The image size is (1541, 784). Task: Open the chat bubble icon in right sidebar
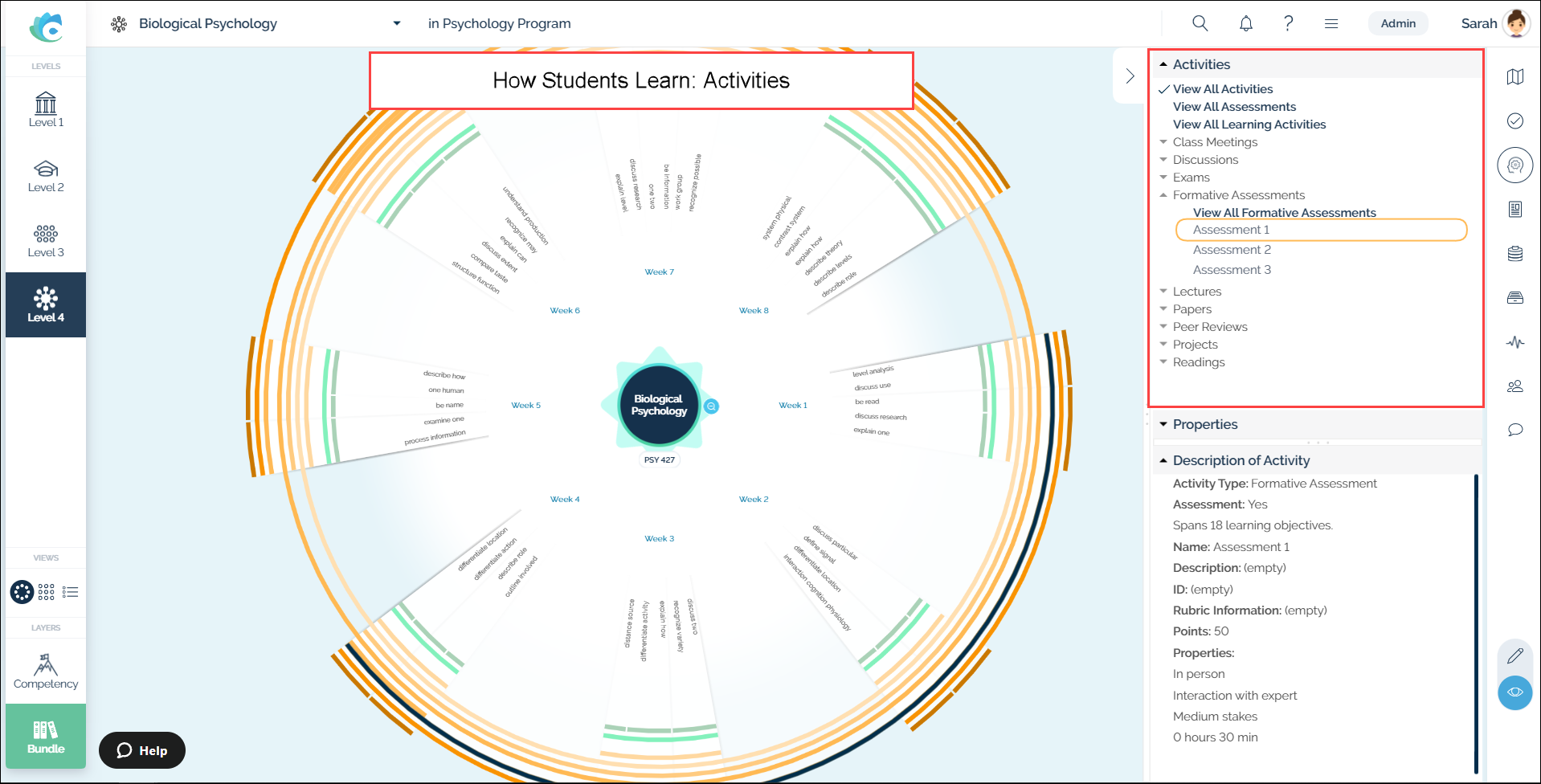tap(1514, 430)
